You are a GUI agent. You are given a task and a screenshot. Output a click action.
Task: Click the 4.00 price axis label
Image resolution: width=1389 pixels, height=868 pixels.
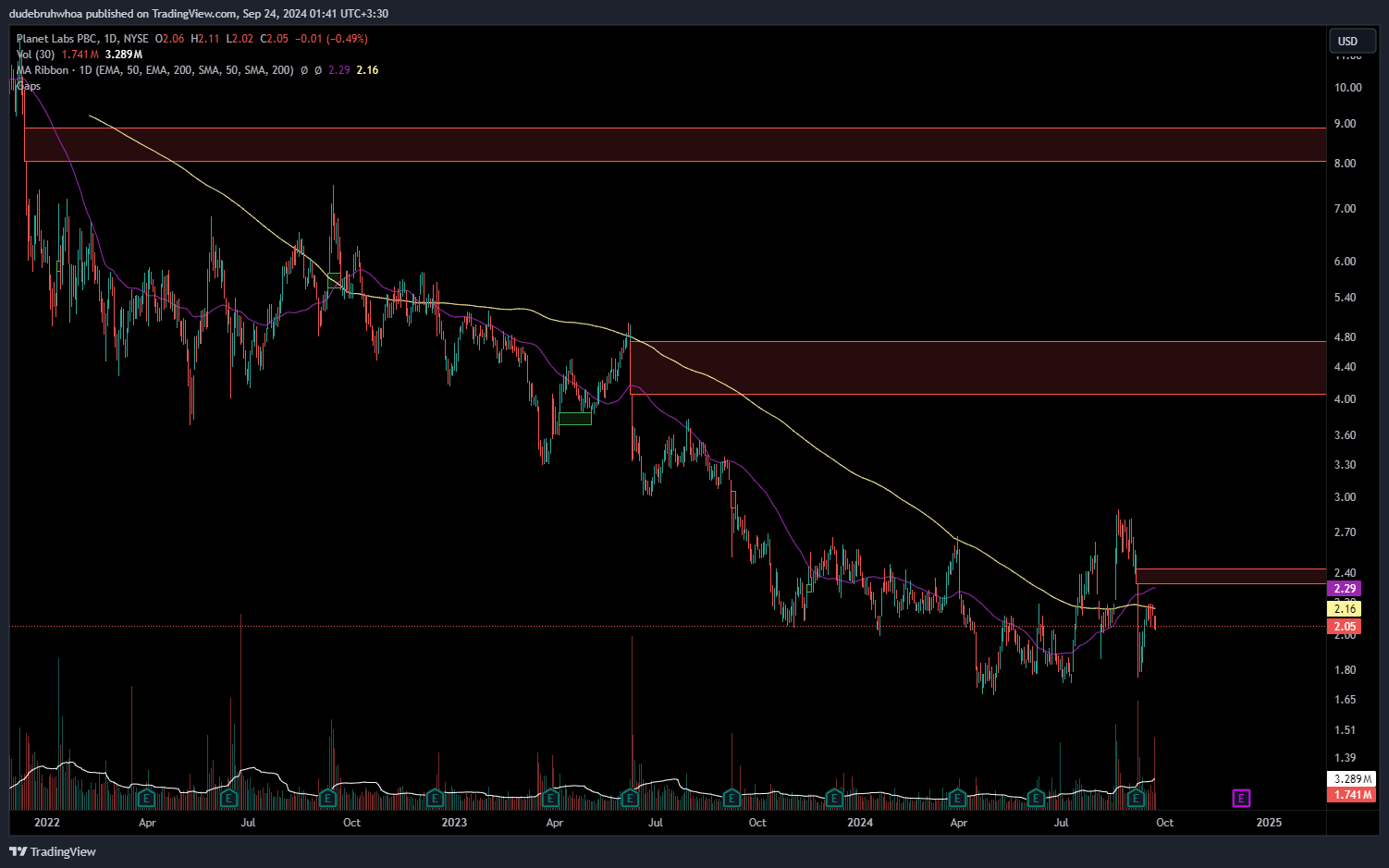tap(1345, 399)
